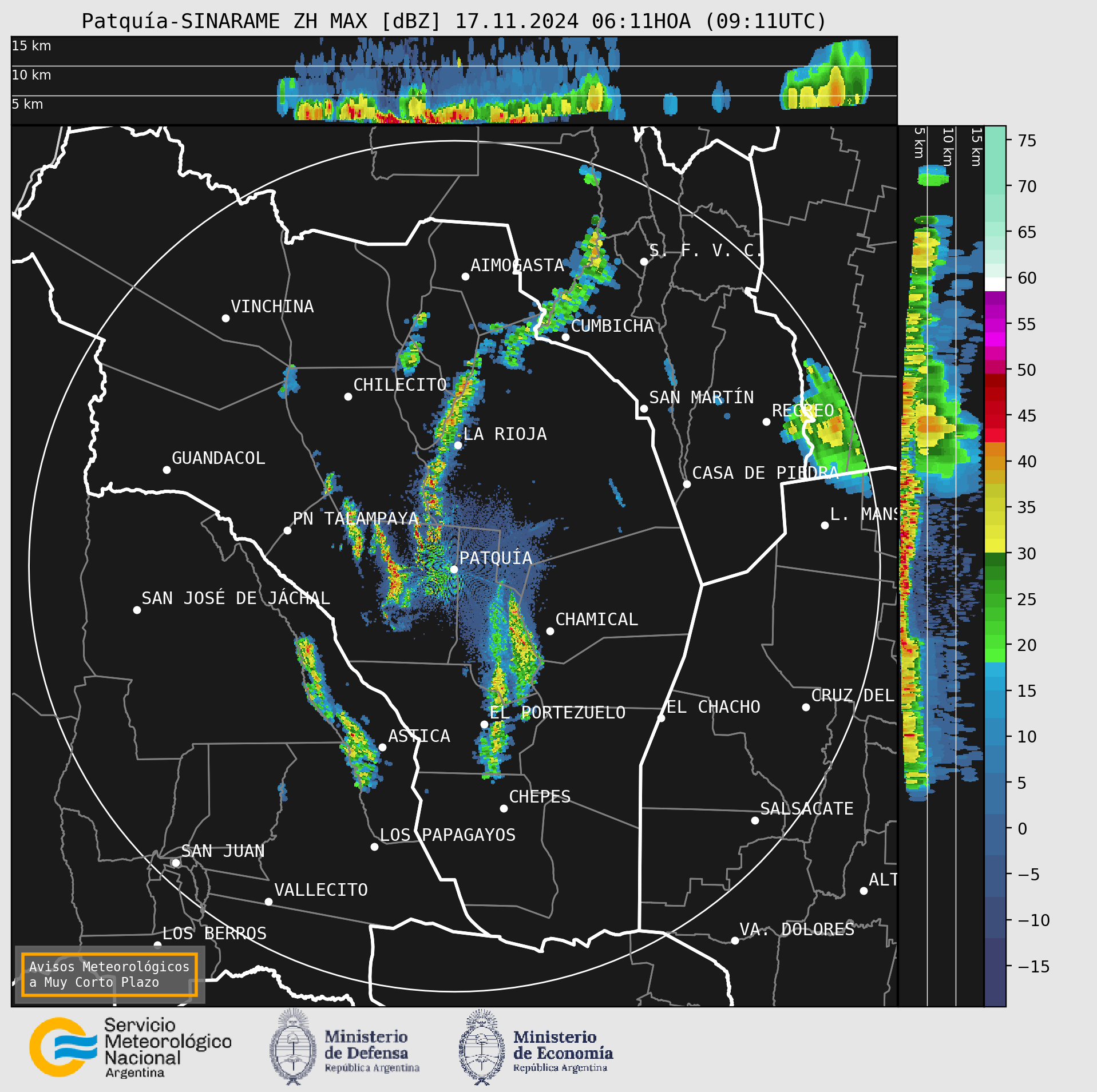Click the 60 dBZ white color band
The width and height of the screenshot is (1097, 1092).
click(995, 284)
